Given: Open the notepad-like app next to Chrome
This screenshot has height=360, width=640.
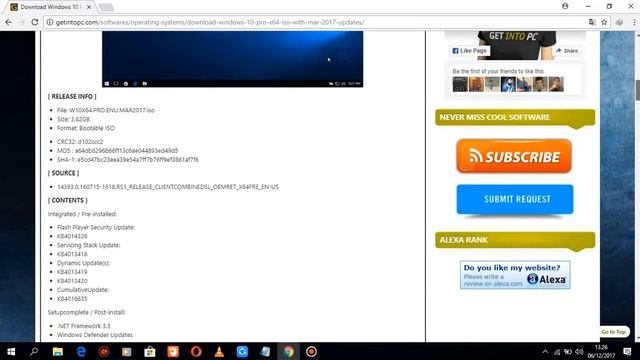Looking at the screenshot, I should click(x=265, y=351).
